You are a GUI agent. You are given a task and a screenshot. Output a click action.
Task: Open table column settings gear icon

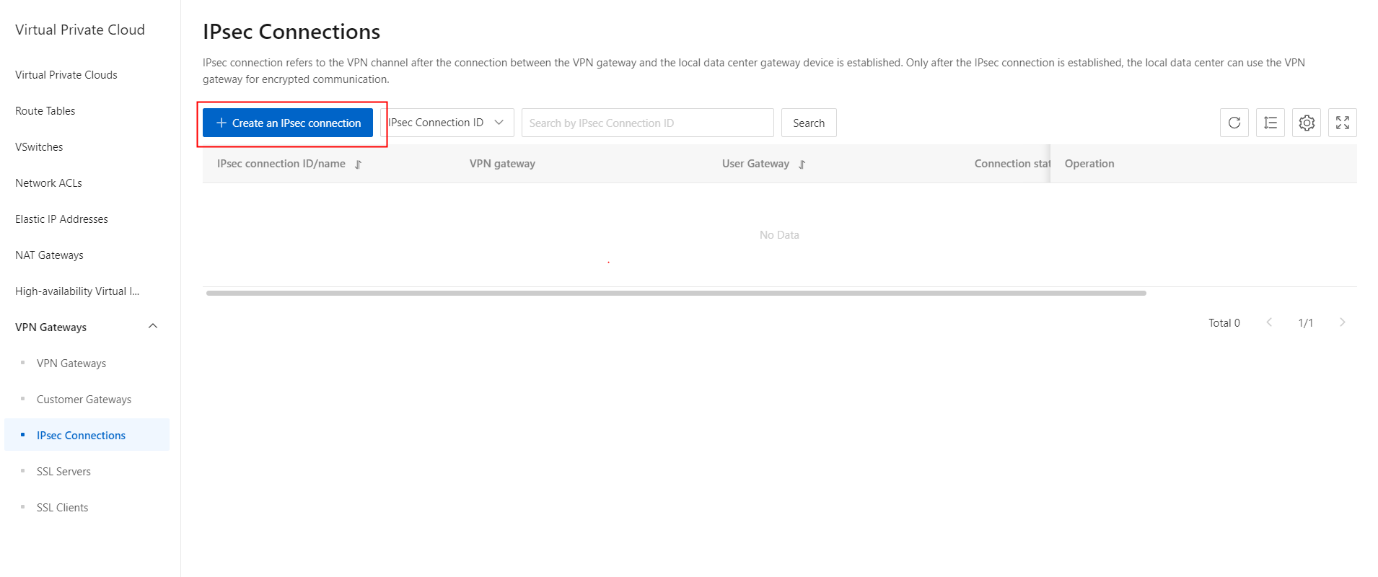click(1306, 123)
